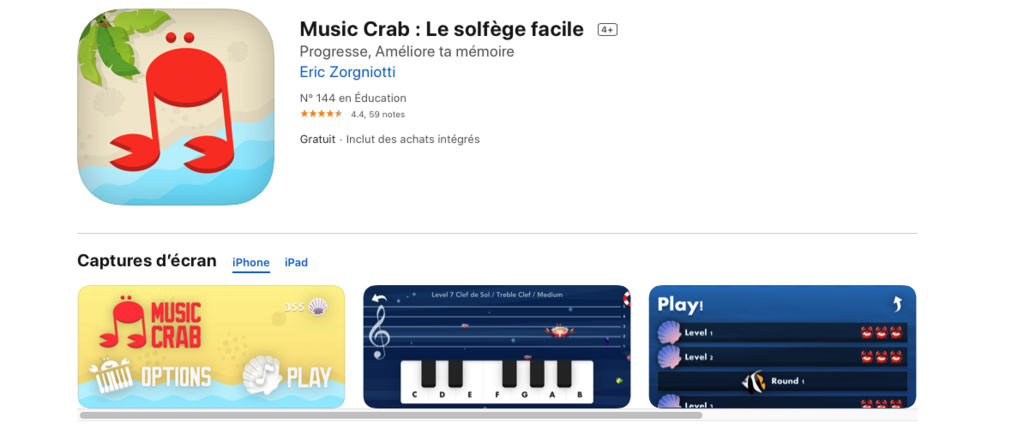This screenshot has height=435, width=1024.
Task: Switch to the iPhone screenshots tab
Action: 251,263
